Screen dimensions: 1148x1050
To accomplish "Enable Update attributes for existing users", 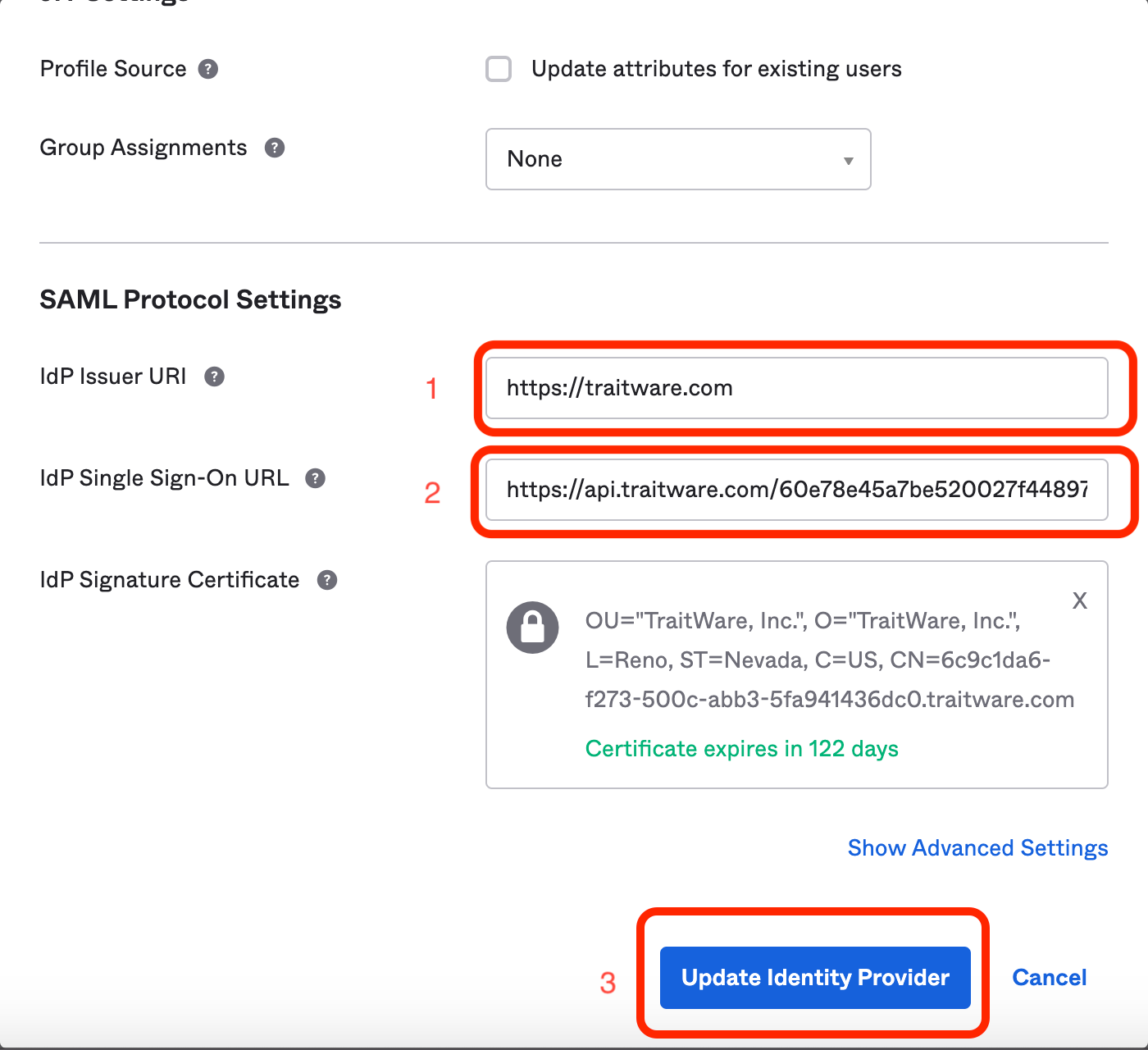I will coord(499,69).
